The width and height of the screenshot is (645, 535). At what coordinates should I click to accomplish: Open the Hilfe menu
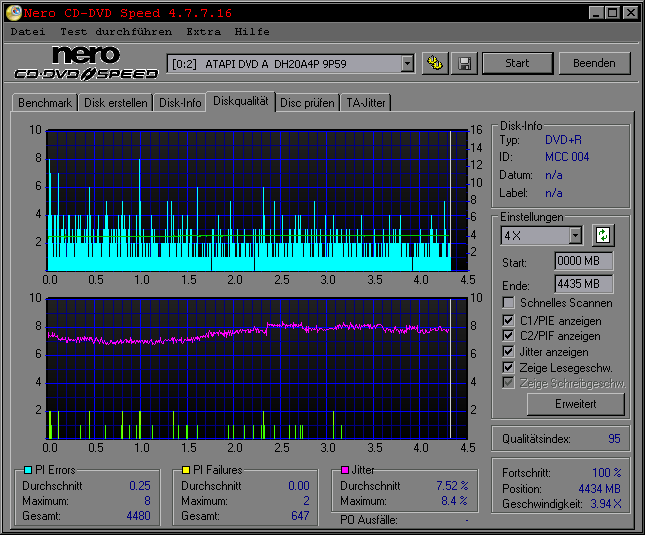pyautogui.click(x=252, y=32)
